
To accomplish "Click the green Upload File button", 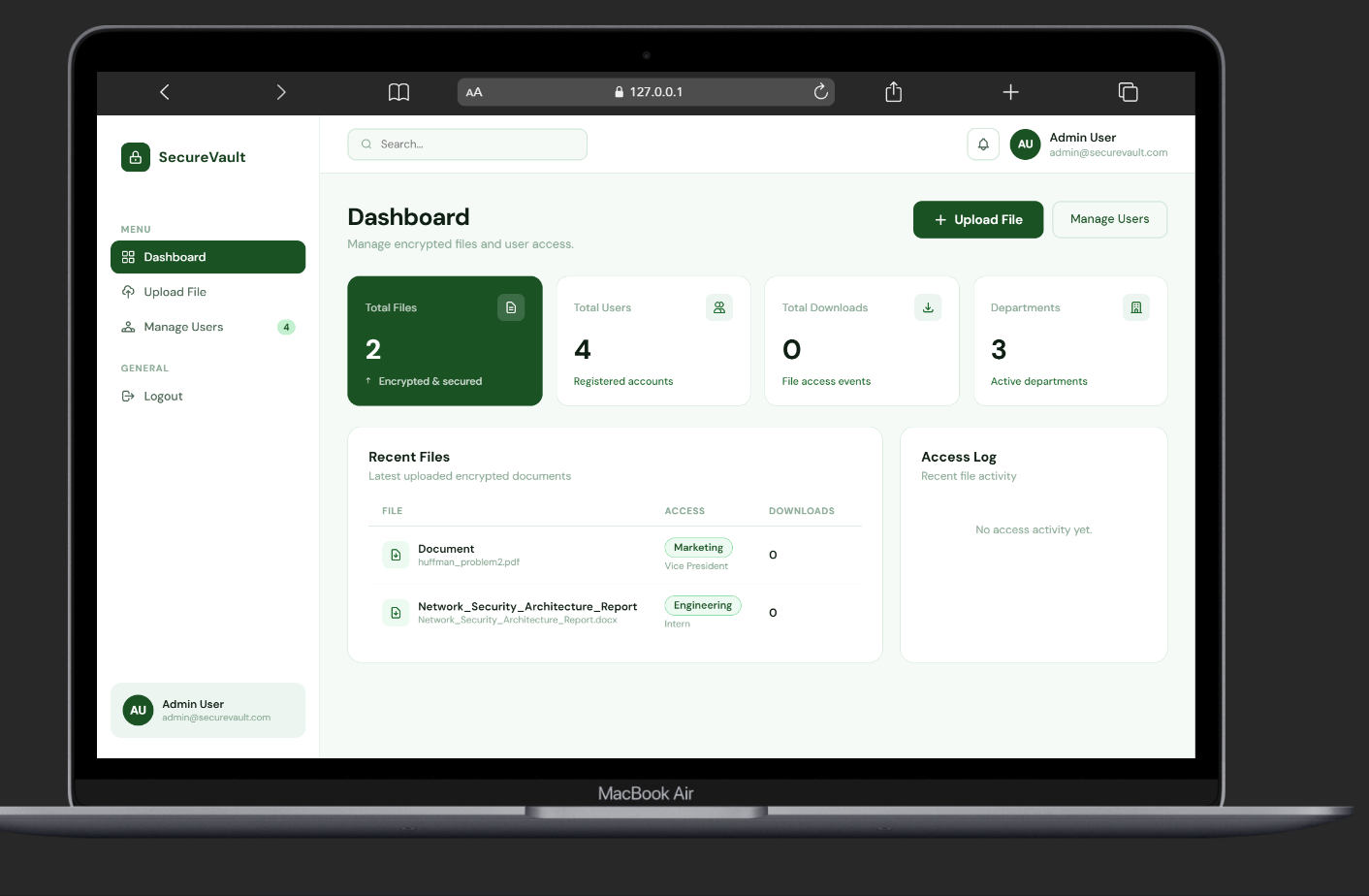I will point(978,219).
